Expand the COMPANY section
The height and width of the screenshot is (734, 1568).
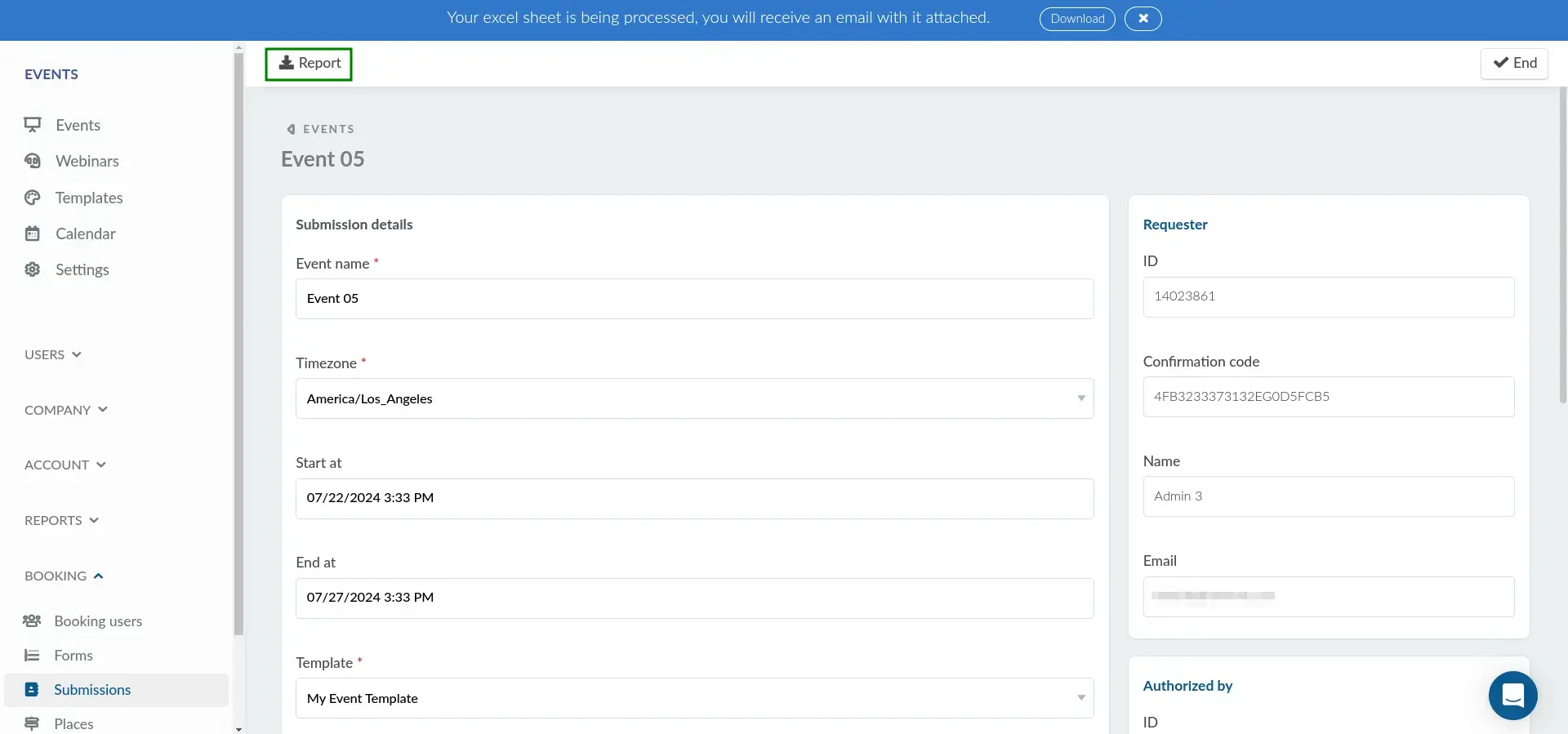pyautogui.click(x=66, y=410)
